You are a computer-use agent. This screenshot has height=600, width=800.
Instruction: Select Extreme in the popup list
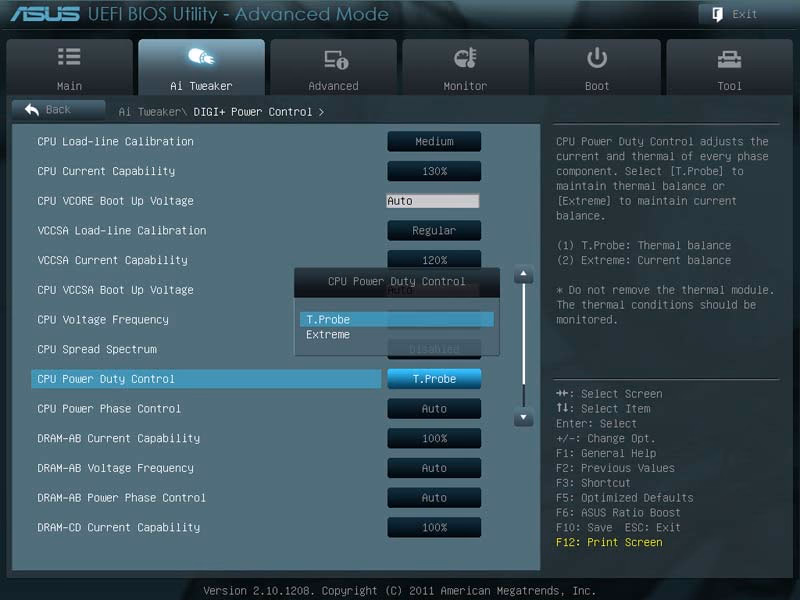tap(396, 335)
